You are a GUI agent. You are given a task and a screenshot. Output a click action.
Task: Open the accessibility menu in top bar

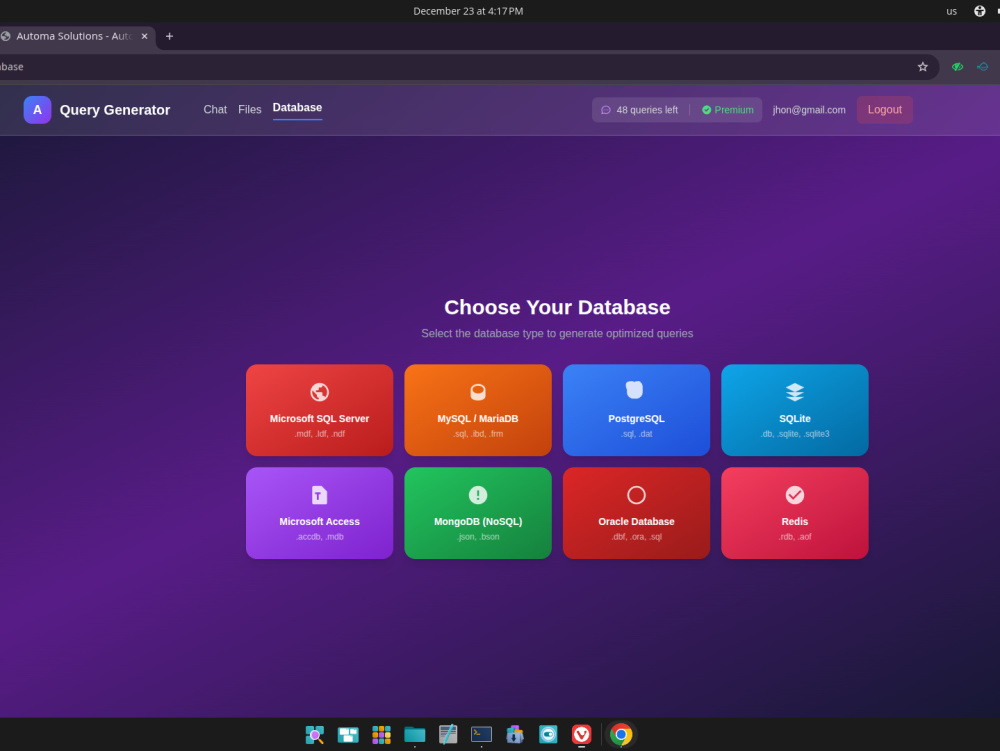point(980,11)
